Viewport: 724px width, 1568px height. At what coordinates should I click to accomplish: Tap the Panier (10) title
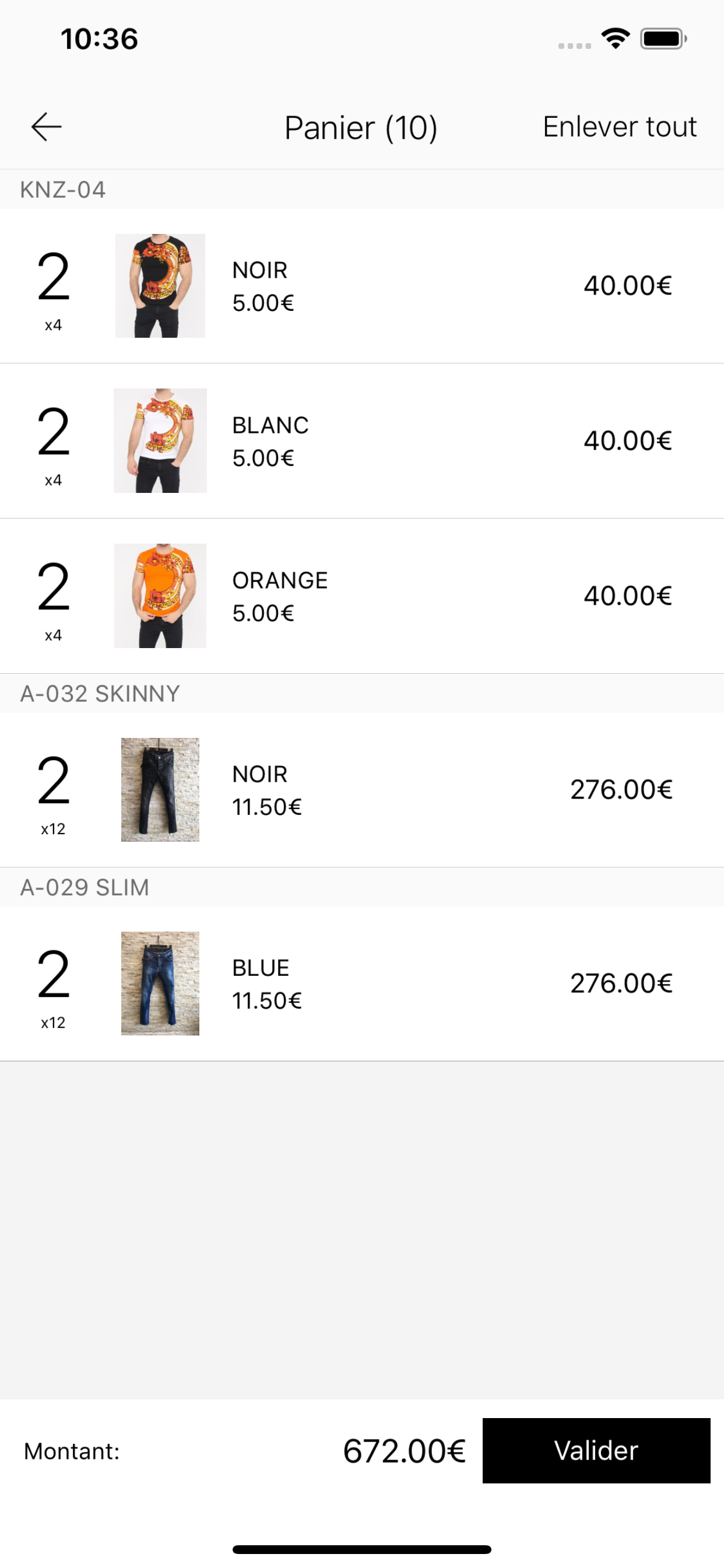click(361, 128)
